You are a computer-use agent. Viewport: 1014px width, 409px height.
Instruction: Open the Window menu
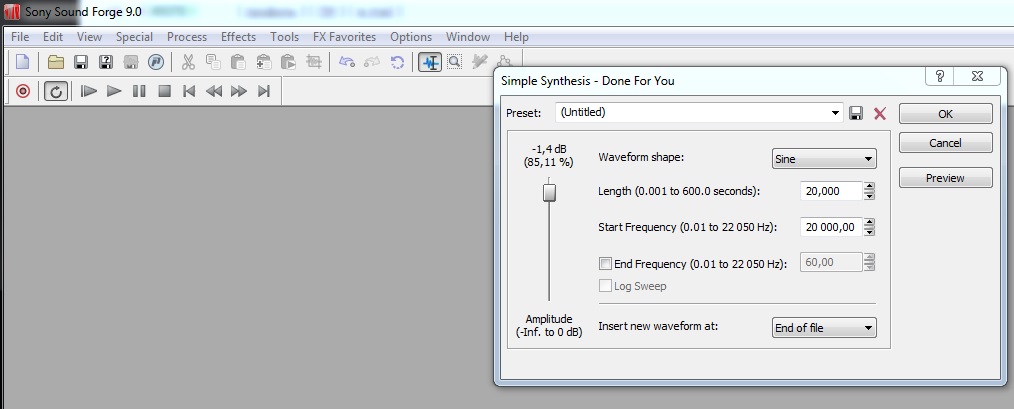pos(468,37)
